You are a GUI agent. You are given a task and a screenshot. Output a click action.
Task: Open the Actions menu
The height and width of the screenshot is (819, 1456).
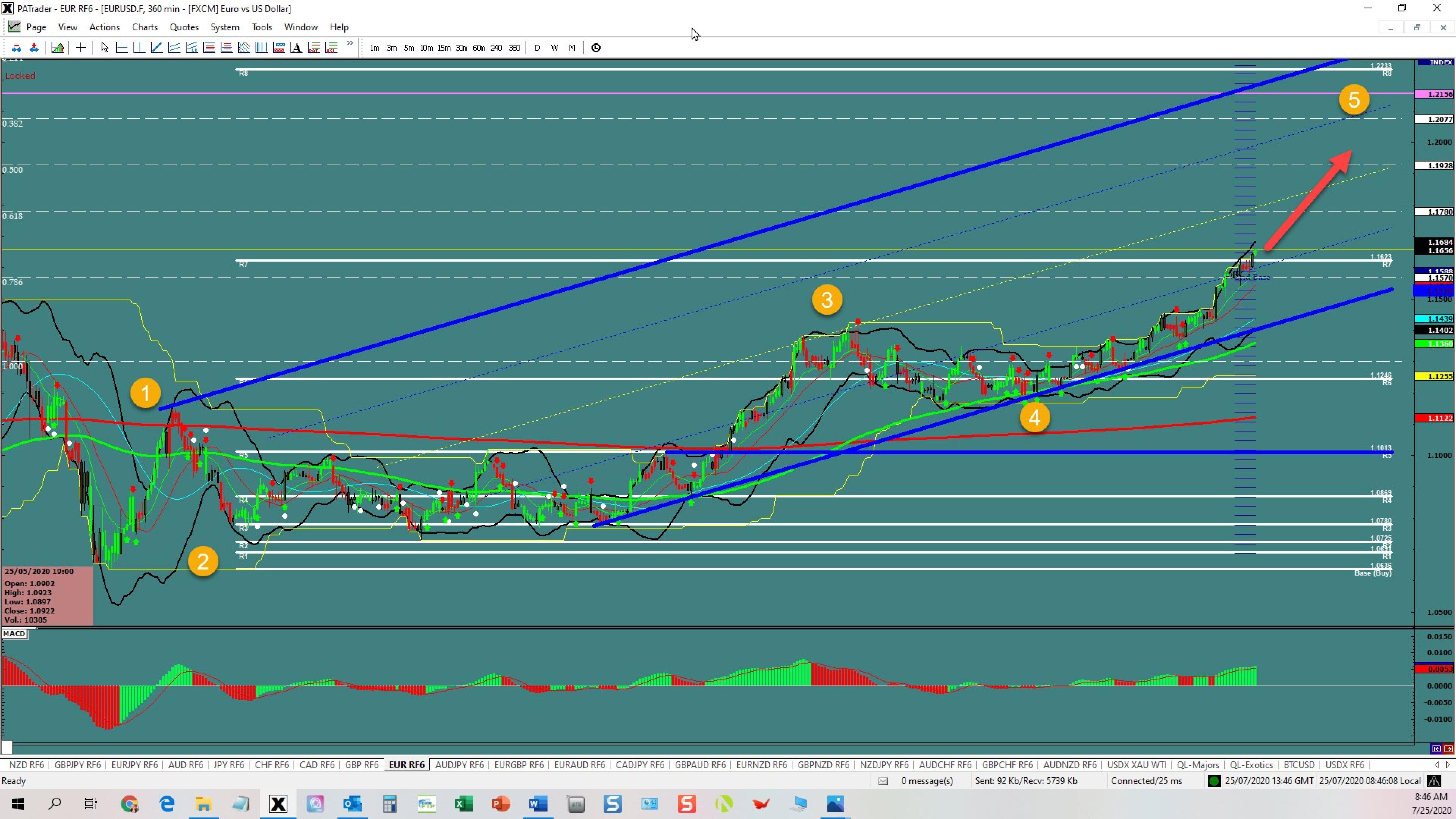pos(105,27)
